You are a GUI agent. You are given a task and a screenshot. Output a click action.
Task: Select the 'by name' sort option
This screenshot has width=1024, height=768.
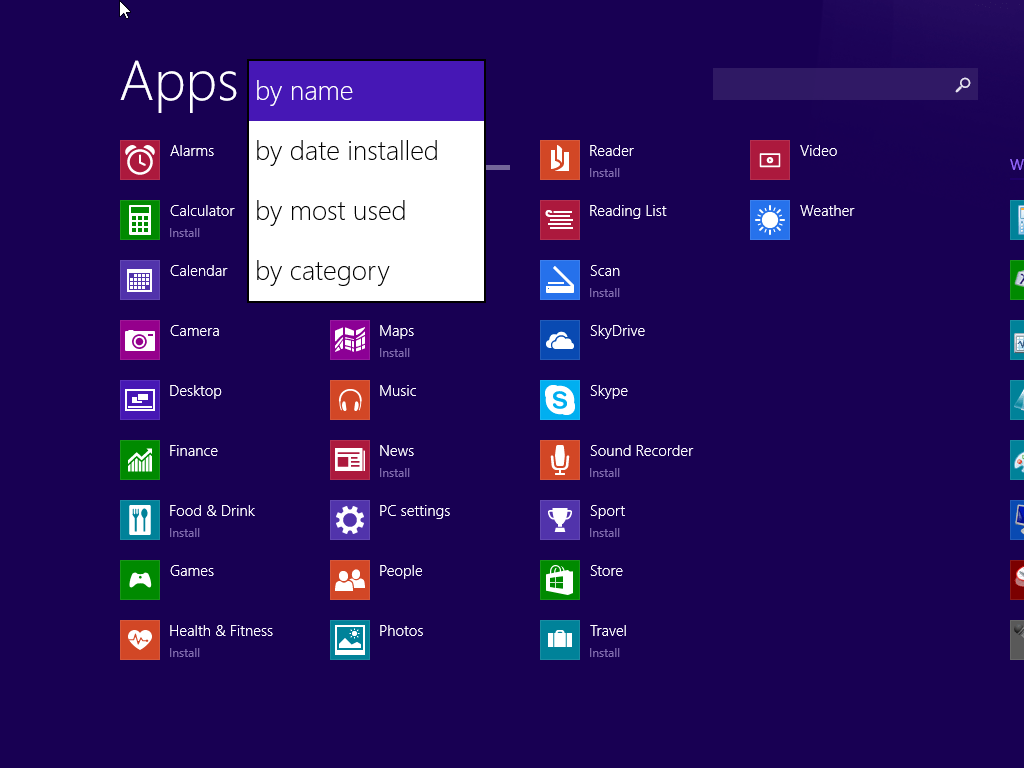pyautogui.click(x=366, y=91)
